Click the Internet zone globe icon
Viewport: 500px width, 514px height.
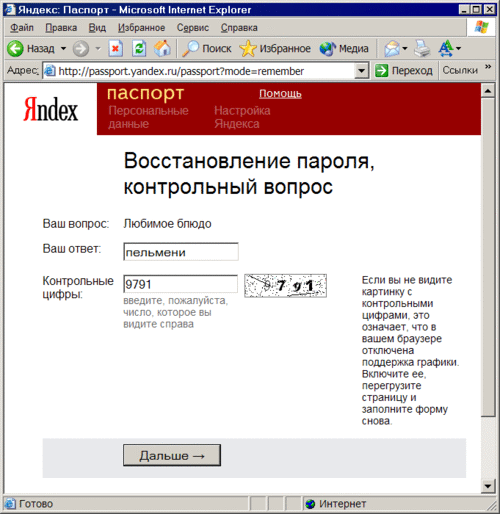click(310, 504)
